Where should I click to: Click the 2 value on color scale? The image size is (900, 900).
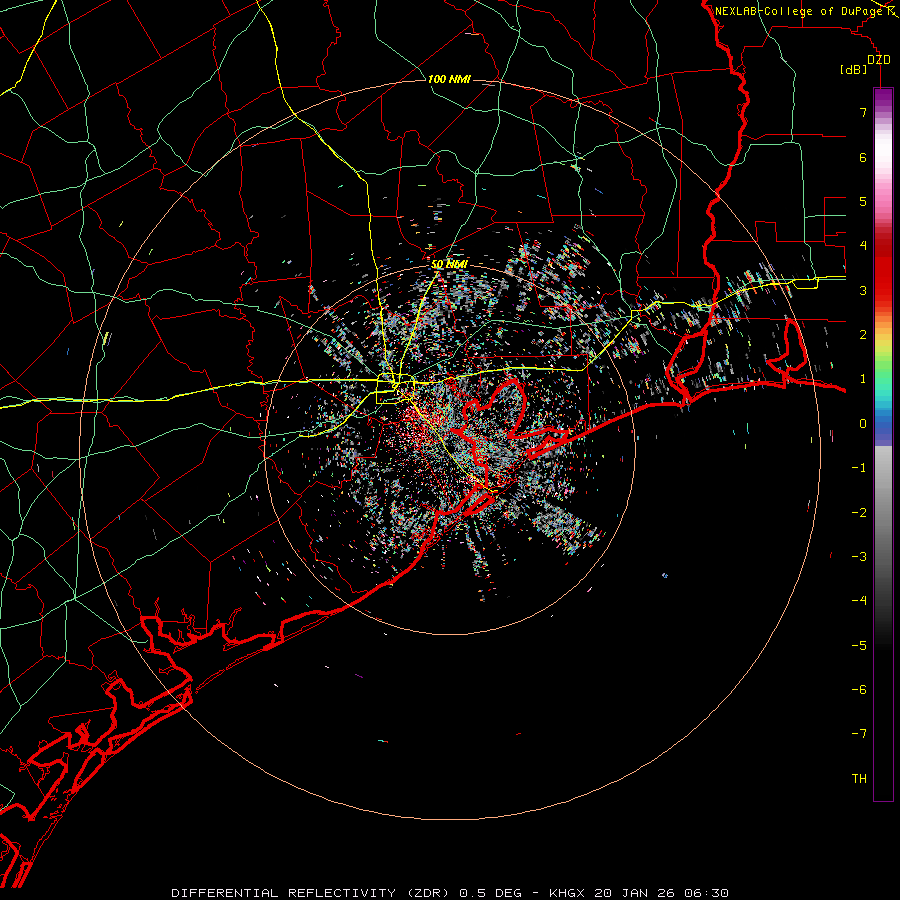tap(863, 335)
